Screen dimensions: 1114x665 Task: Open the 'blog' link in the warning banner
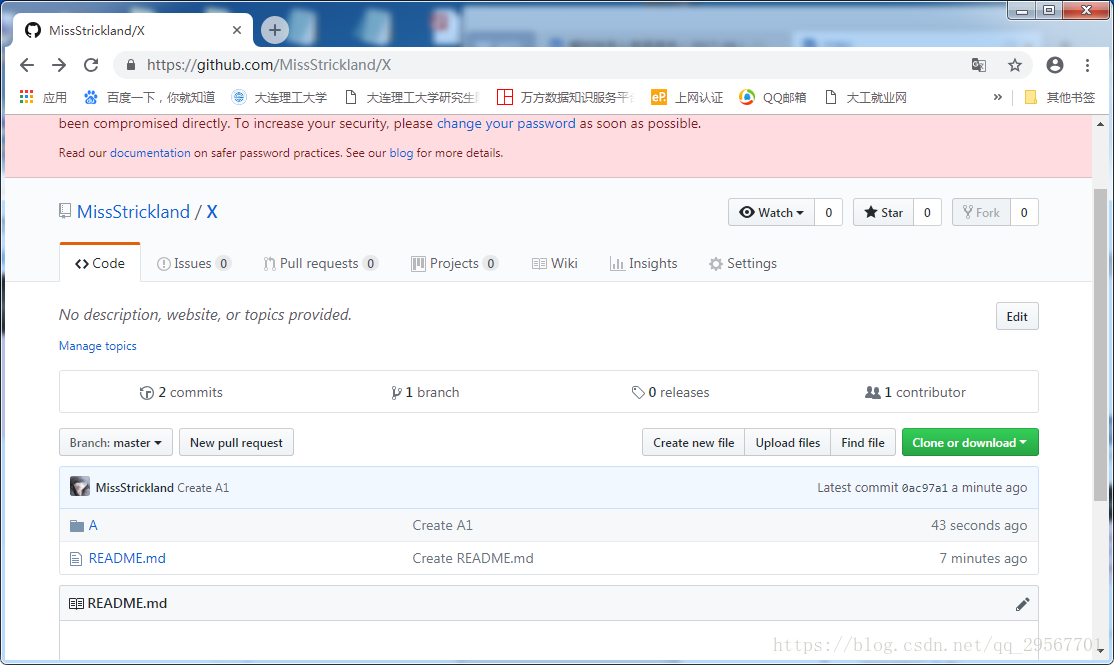click(401, 153)
